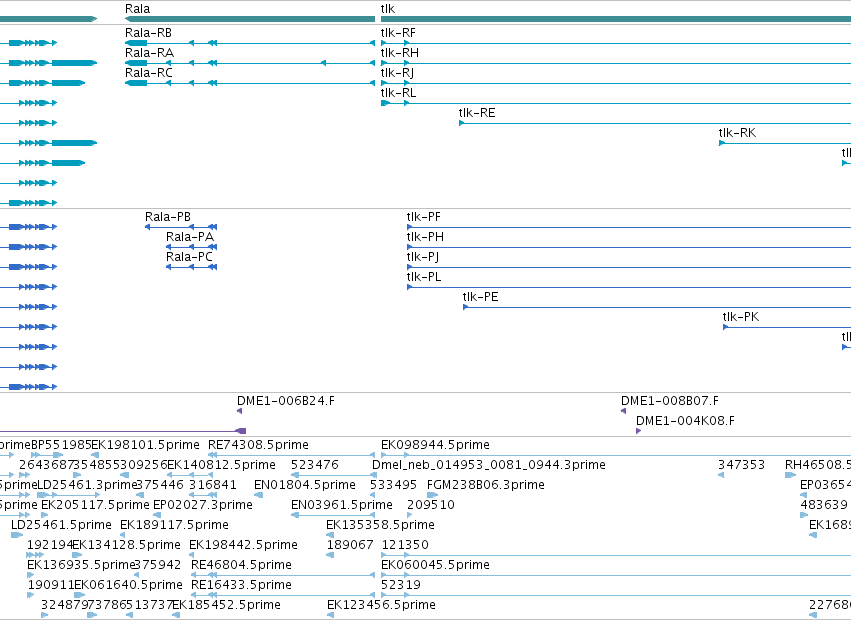Click the thick teal tlk gene bar
Screen dimensions: 851x620
[616, 19]
